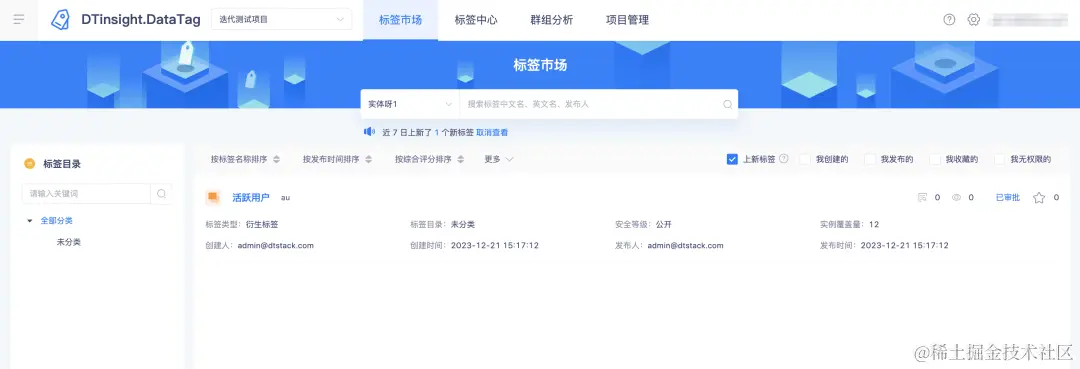The height and width of the screenshot is (369, 1080).
Task: Click the speaker announcement icon
Action: (x=369, y=131)
